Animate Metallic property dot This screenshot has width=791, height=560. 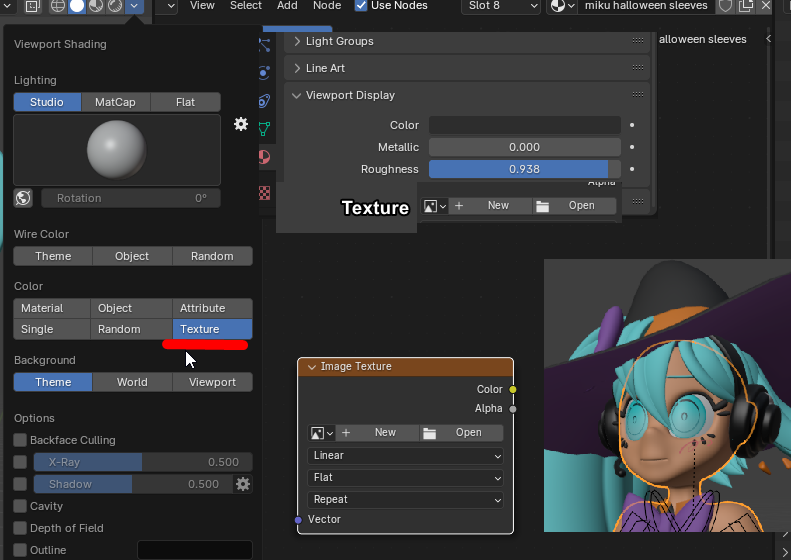(632, 147)
